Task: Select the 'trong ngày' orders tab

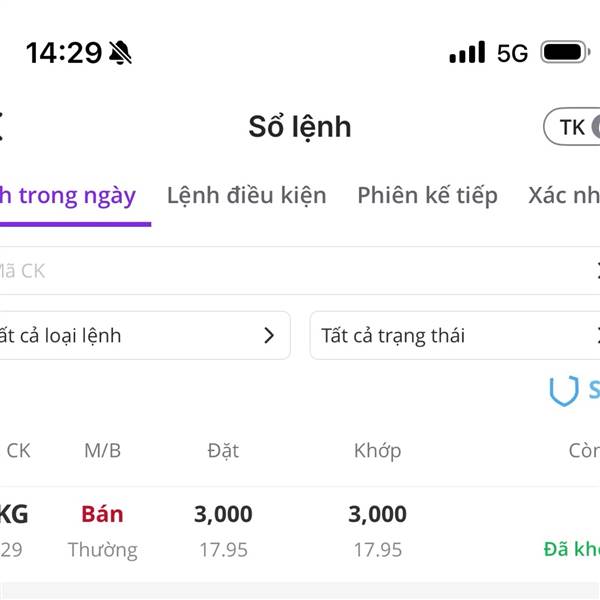Action: (70, 195)
